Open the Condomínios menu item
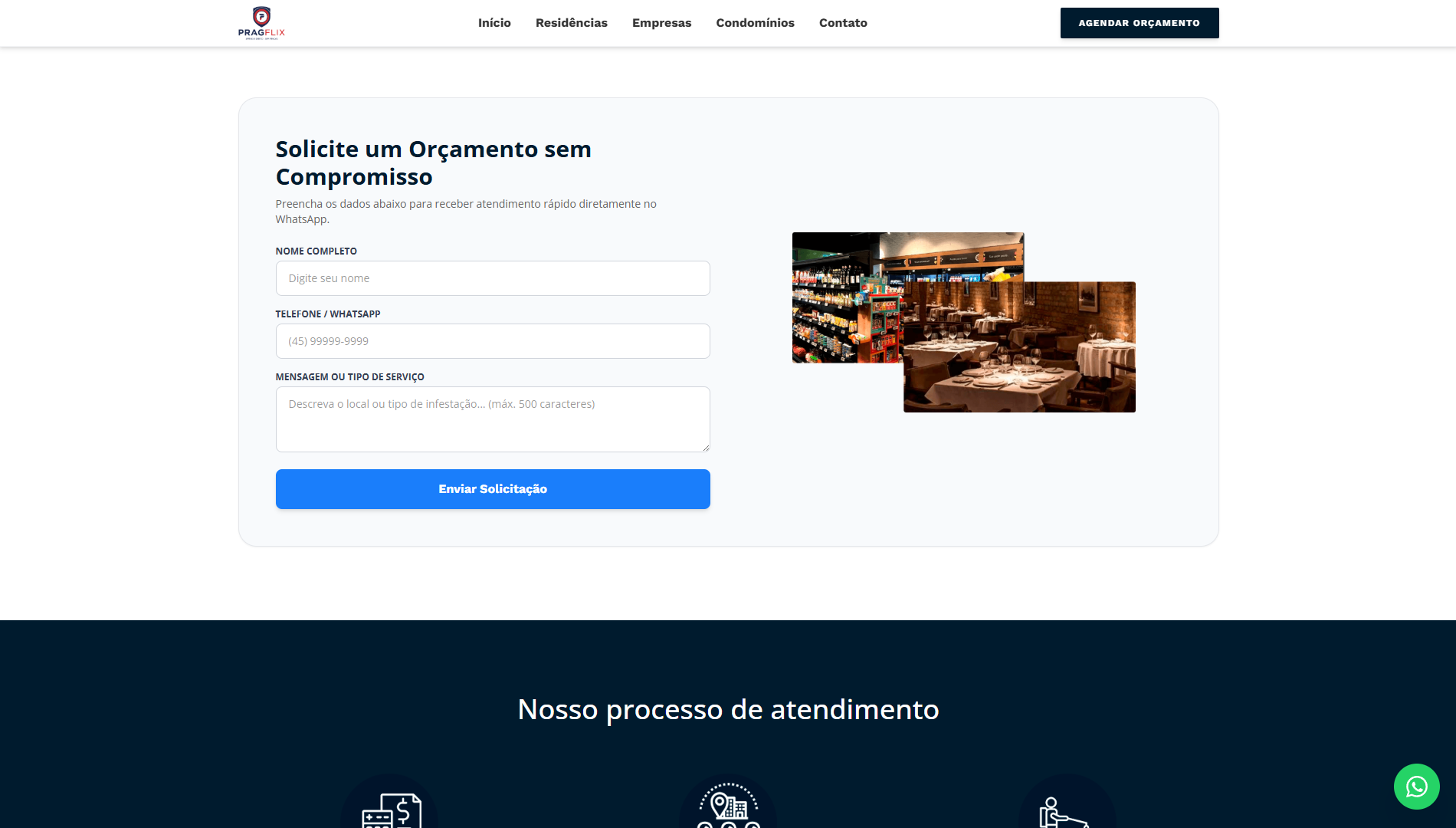The image size is (1456, 828). tap(756, 23)
